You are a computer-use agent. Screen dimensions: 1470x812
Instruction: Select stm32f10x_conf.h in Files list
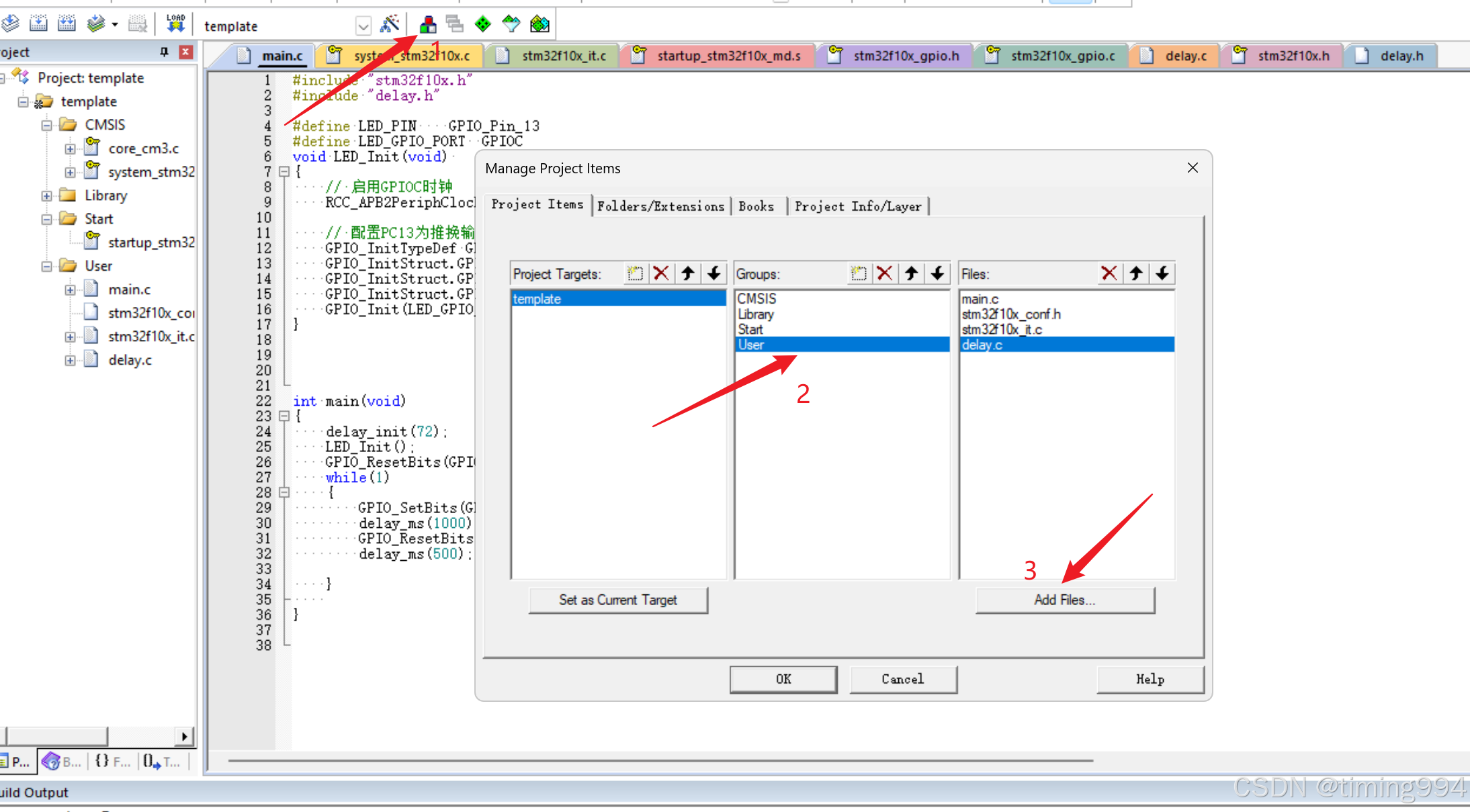tap(1011, 314)
